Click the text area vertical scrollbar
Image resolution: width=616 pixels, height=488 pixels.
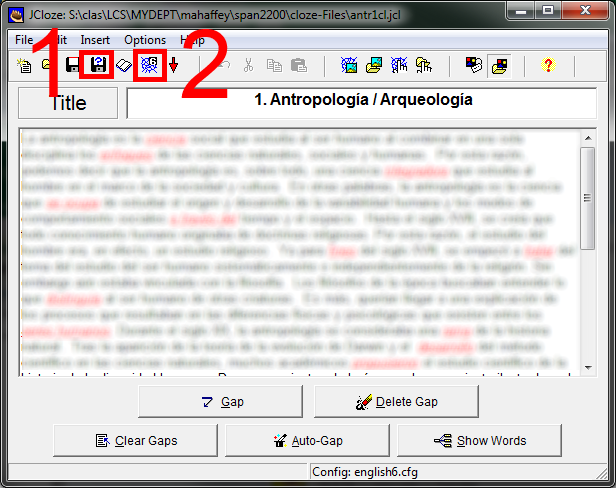pyautogui.click(x=587, y=250)
